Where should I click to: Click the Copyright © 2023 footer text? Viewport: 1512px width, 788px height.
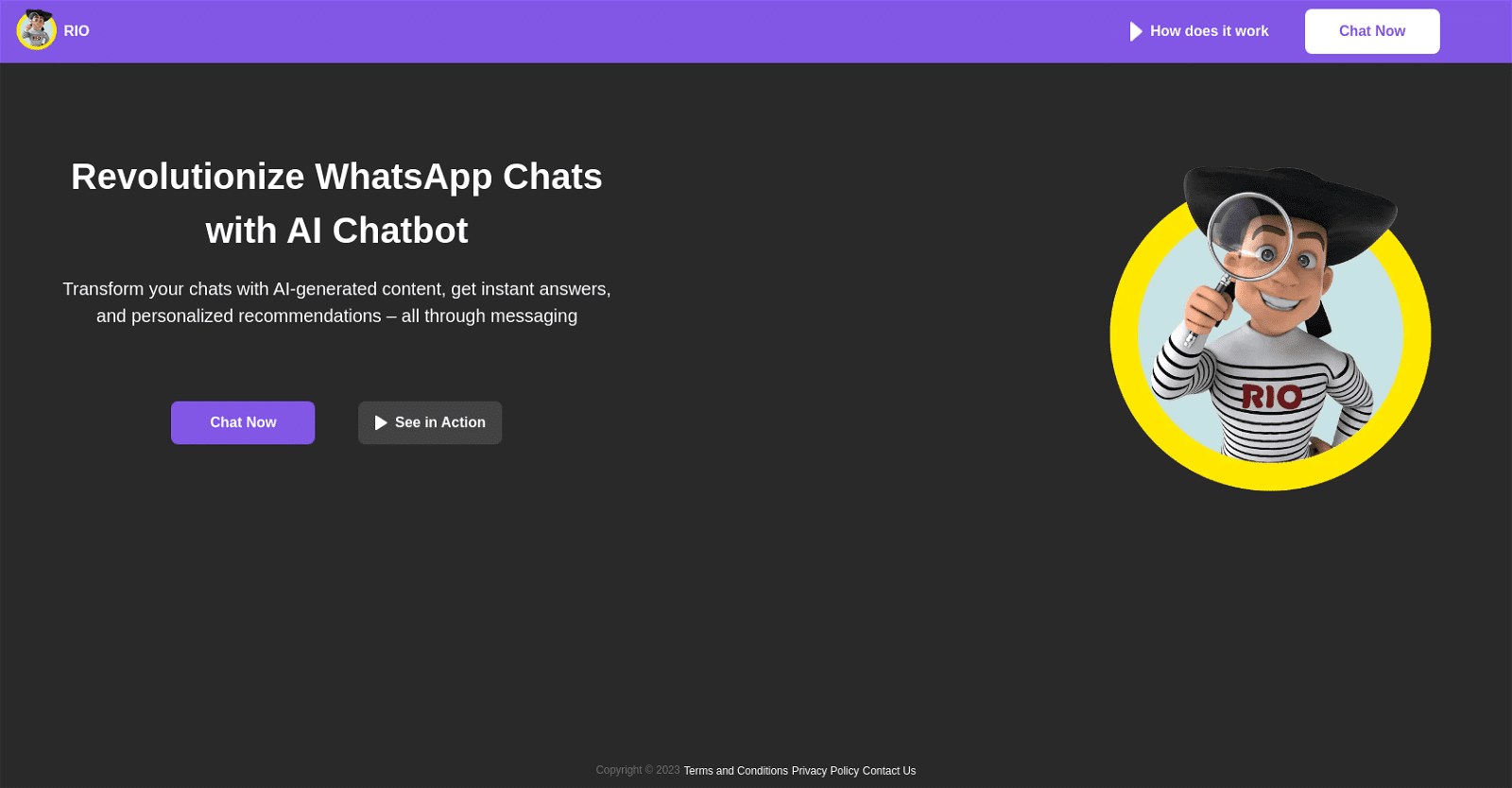point(638,770)
